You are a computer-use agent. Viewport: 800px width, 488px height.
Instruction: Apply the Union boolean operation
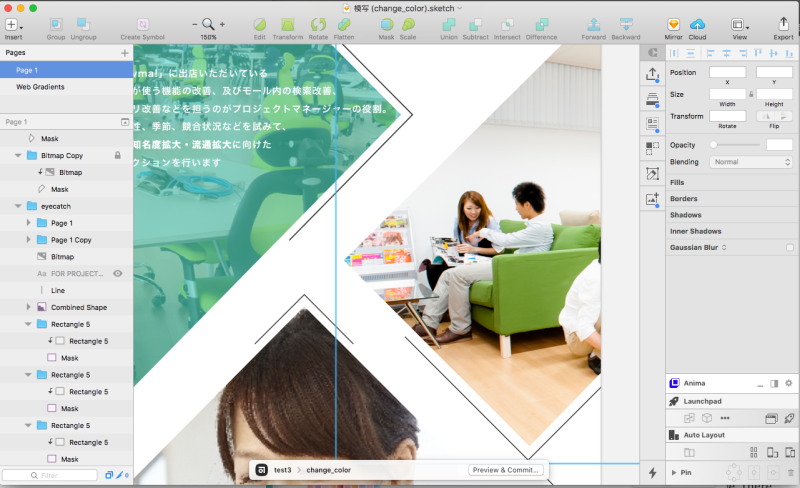point(449,25)
